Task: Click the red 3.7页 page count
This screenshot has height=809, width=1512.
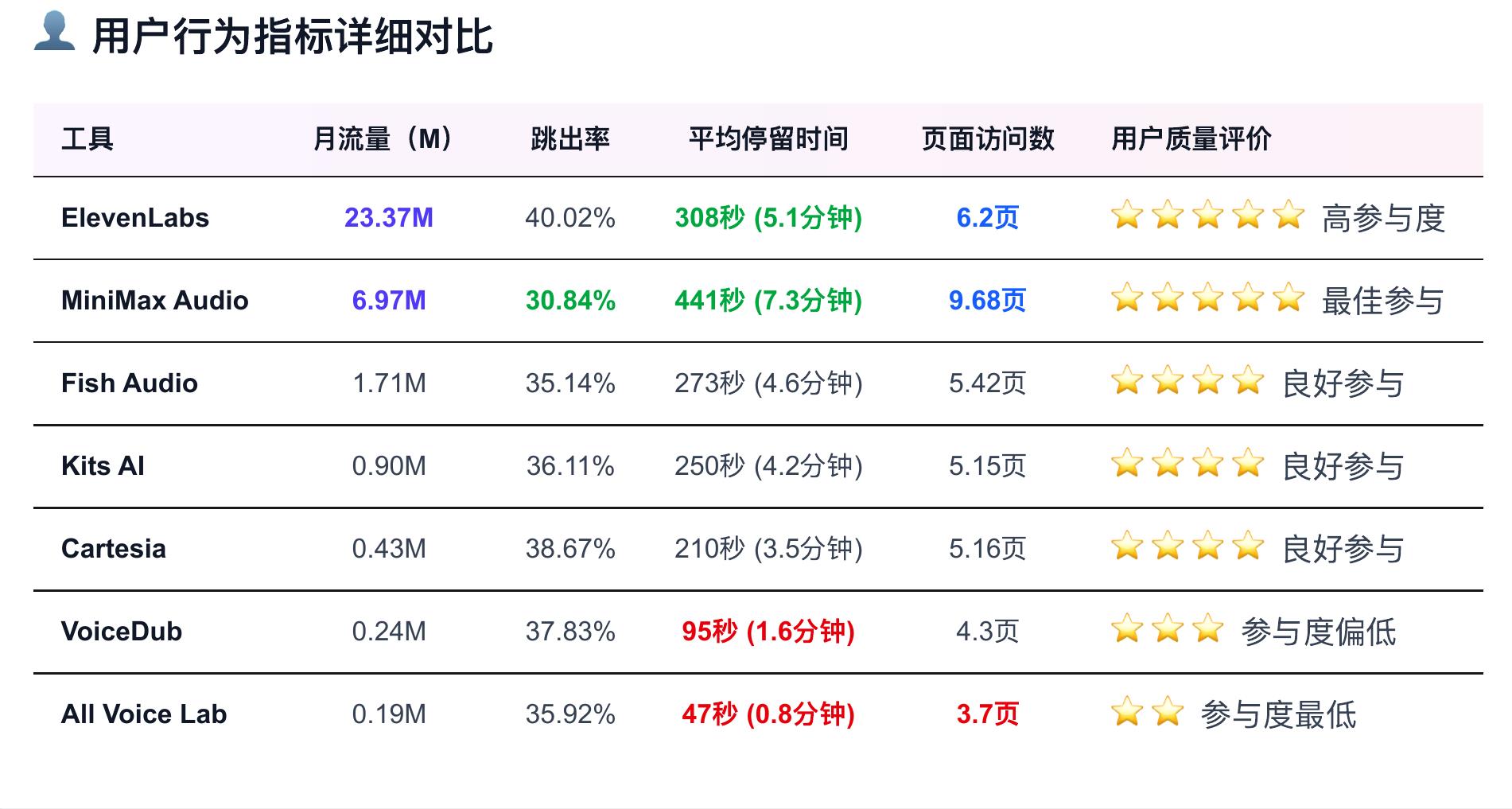Action: (988, 714)
